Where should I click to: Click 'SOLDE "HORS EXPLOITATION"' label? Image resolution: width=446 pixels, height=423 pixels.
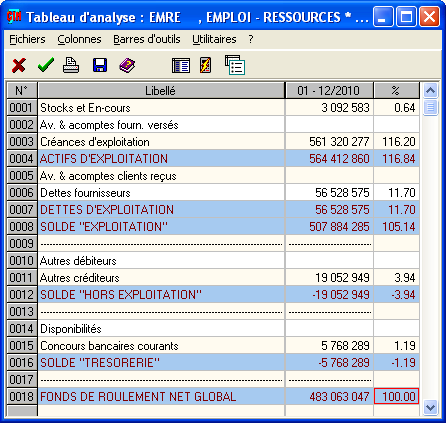pos(121,295)
